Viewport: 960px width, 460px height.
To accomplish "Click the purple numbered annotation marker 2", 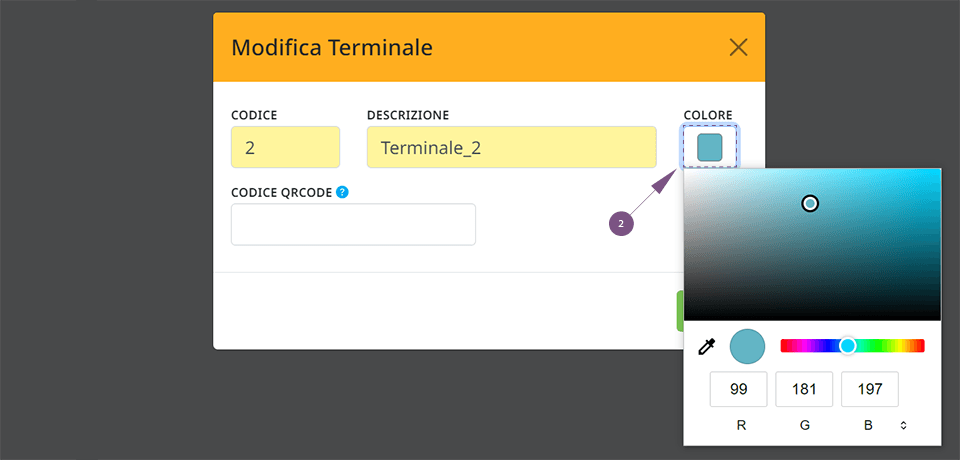I will click(x=621, y=224).
